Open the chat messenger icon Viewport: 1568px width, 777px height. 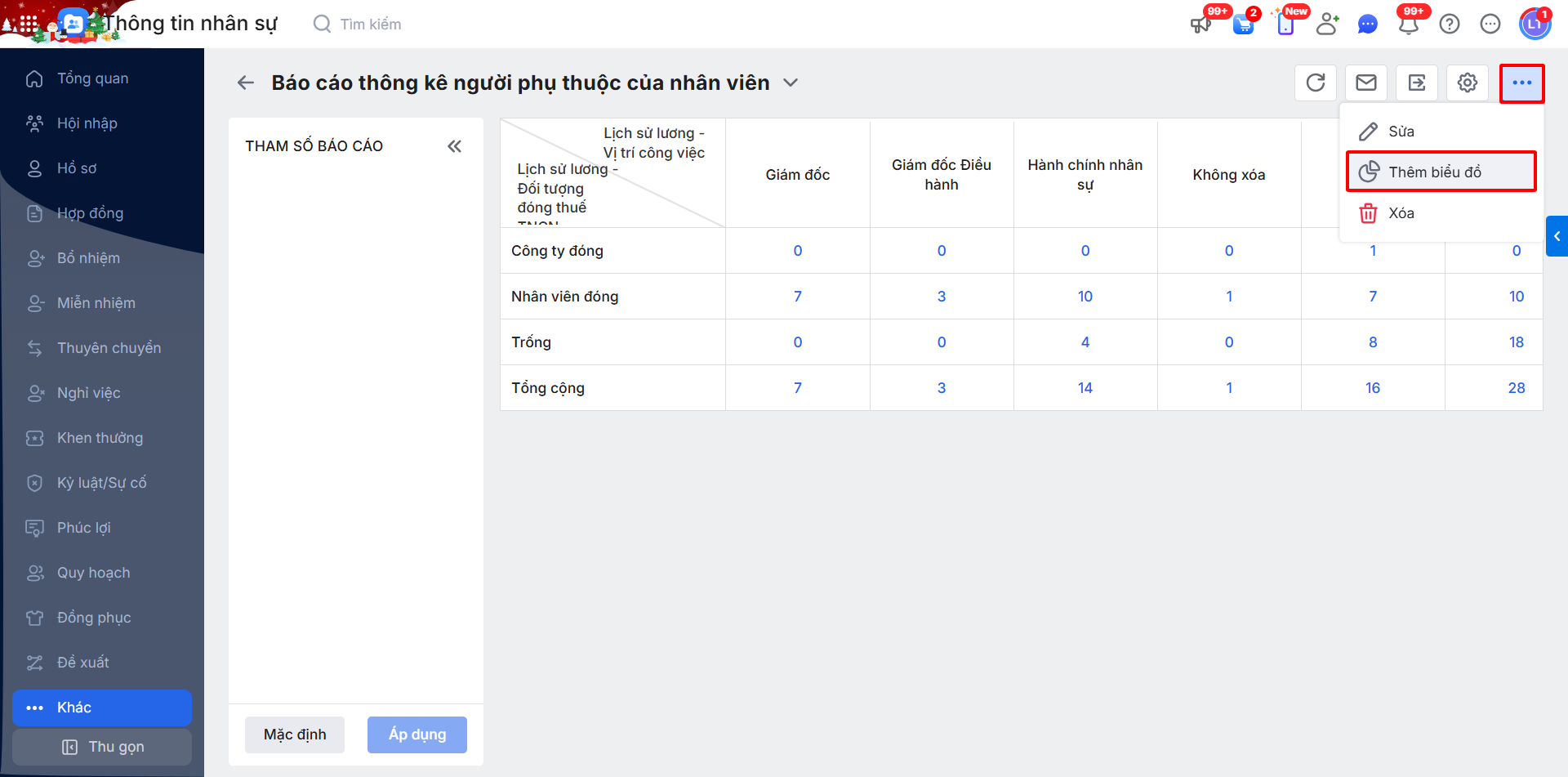tap(1368, 25)
